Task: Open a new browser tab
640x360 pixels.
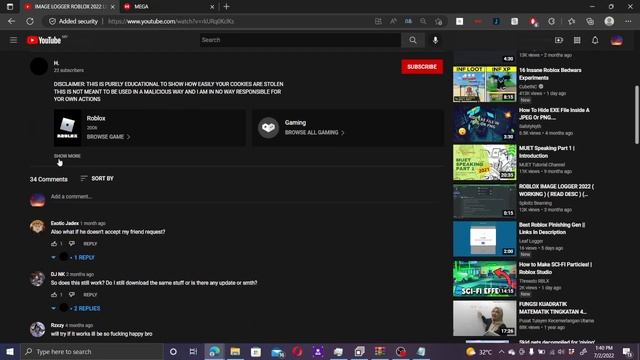Action: click(227, 7)
